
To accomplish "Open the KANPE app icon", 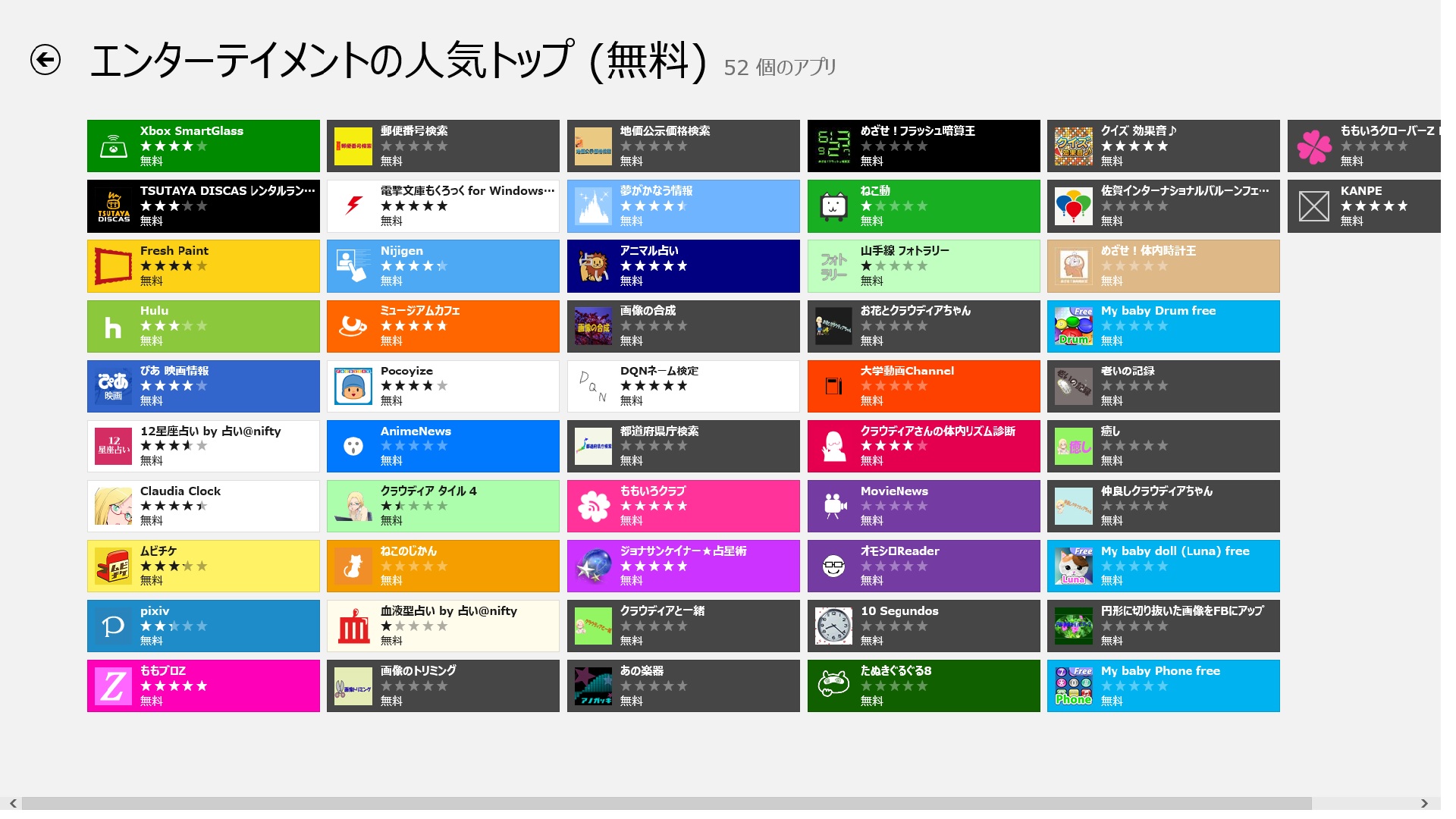I will click(x=1313, y=206).
